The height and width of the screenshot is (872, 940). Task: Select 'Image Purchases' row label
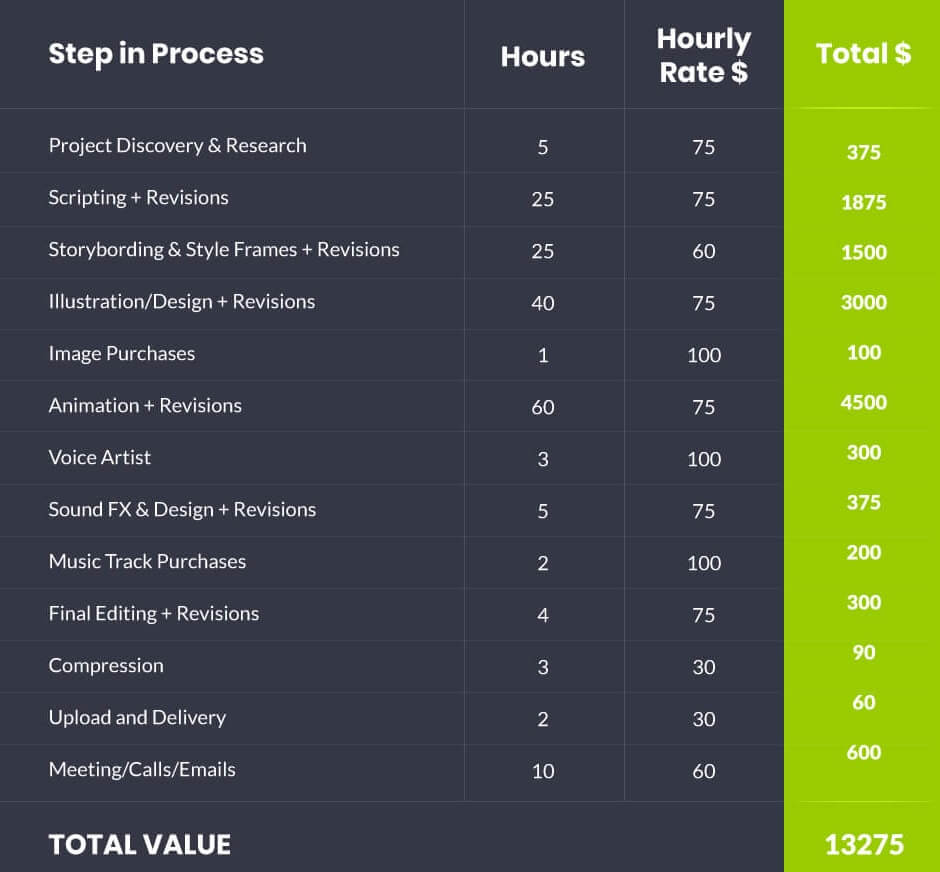(122, 354)
